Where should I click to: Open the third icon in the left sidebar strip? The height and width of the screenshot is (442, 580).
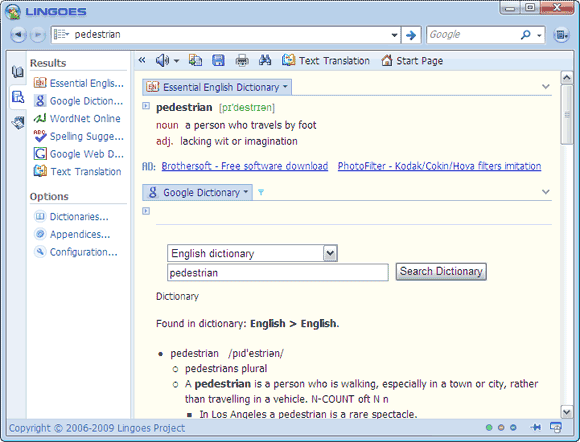[x=17, y=122]
